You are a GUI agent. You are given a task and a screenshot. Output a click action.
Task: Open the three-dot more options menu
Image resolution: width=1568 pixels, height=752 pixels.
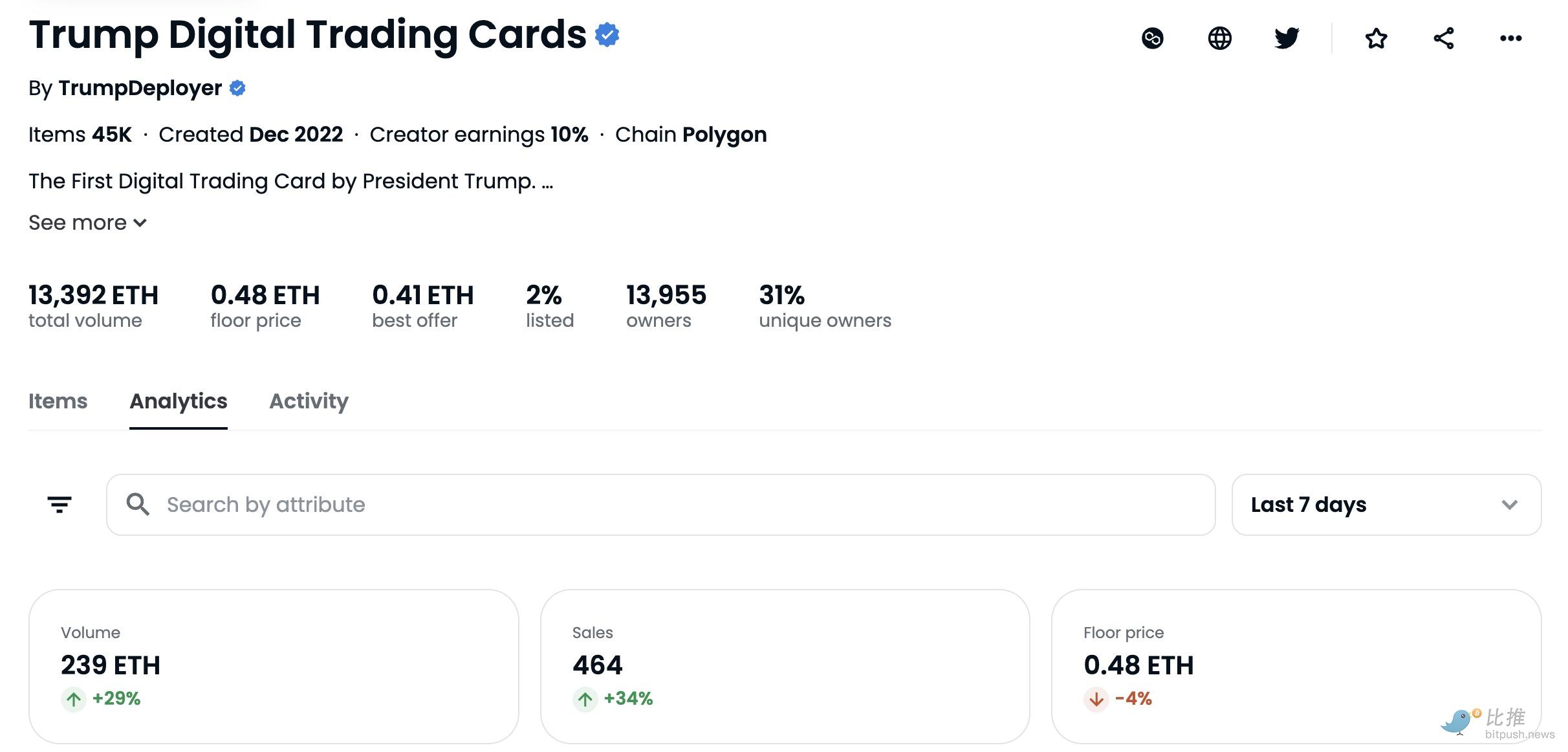pyautogui.click(x=1510, y=38)
